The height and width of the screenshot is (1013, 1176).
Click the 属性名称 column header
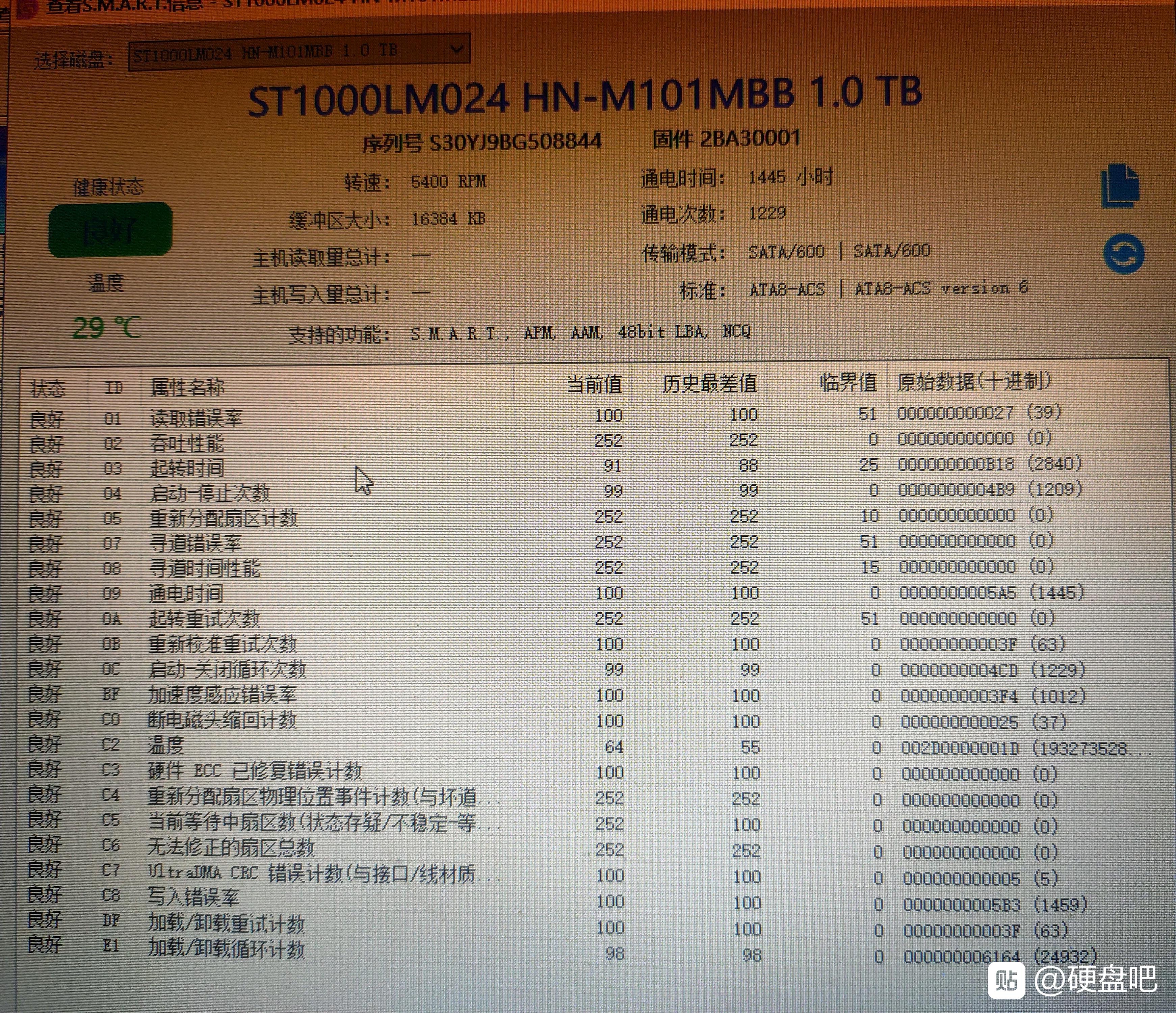pyautogui.click(x=187, y=387)
